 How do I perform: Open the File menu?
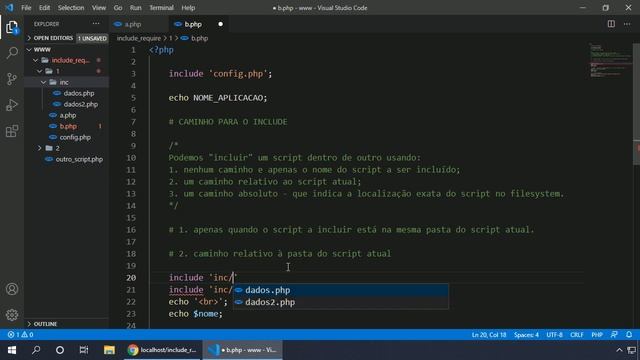click(x=26, y=8)
